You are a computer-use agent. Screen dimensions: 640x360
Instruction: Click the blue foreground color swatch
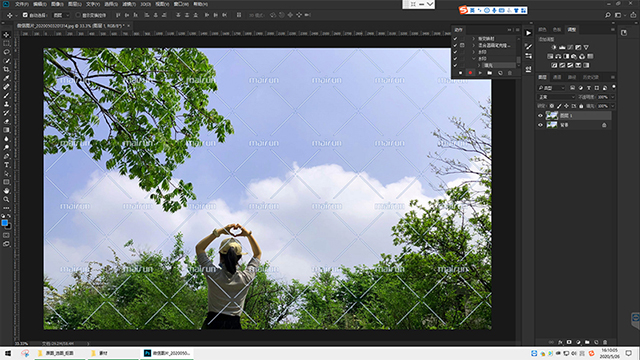click(x=4, y=223)
